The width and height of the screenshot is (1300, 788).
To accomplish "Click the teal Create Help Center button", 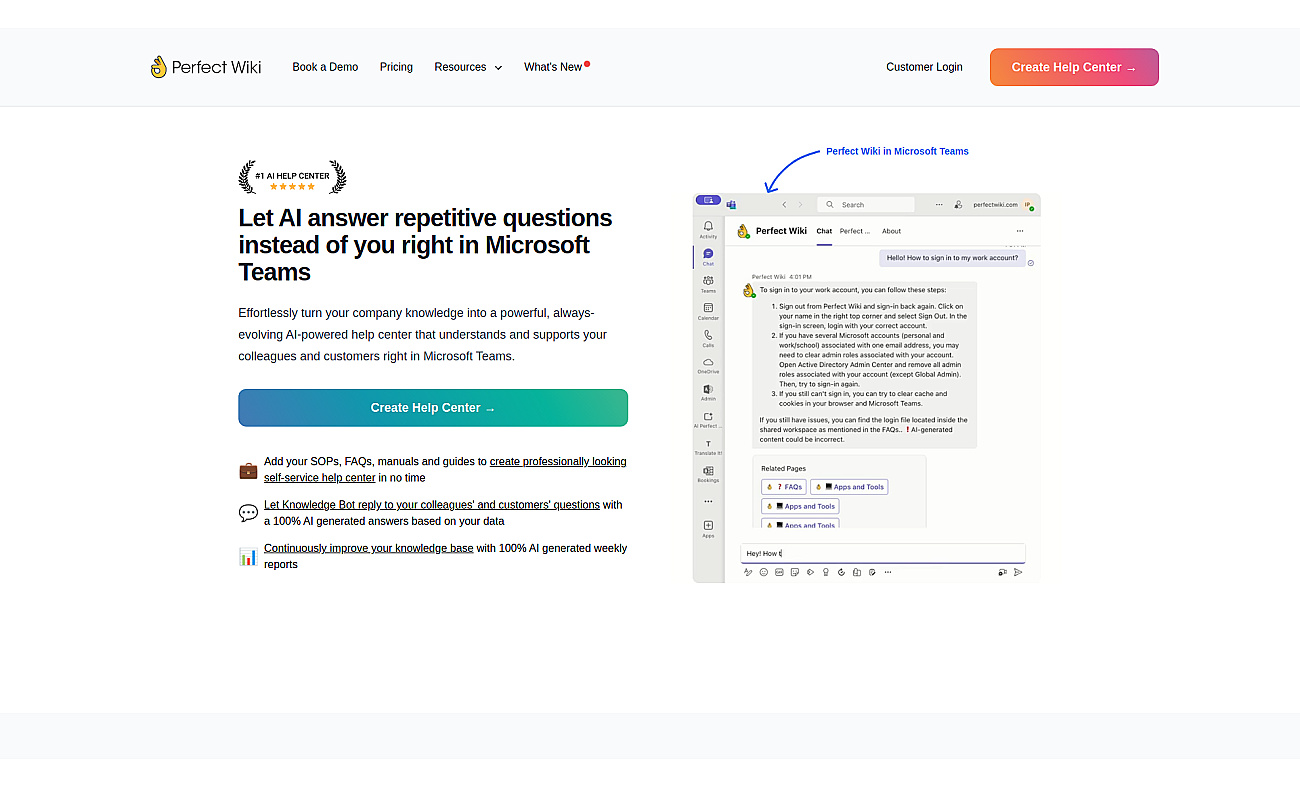I will click(x=433, y=408).
